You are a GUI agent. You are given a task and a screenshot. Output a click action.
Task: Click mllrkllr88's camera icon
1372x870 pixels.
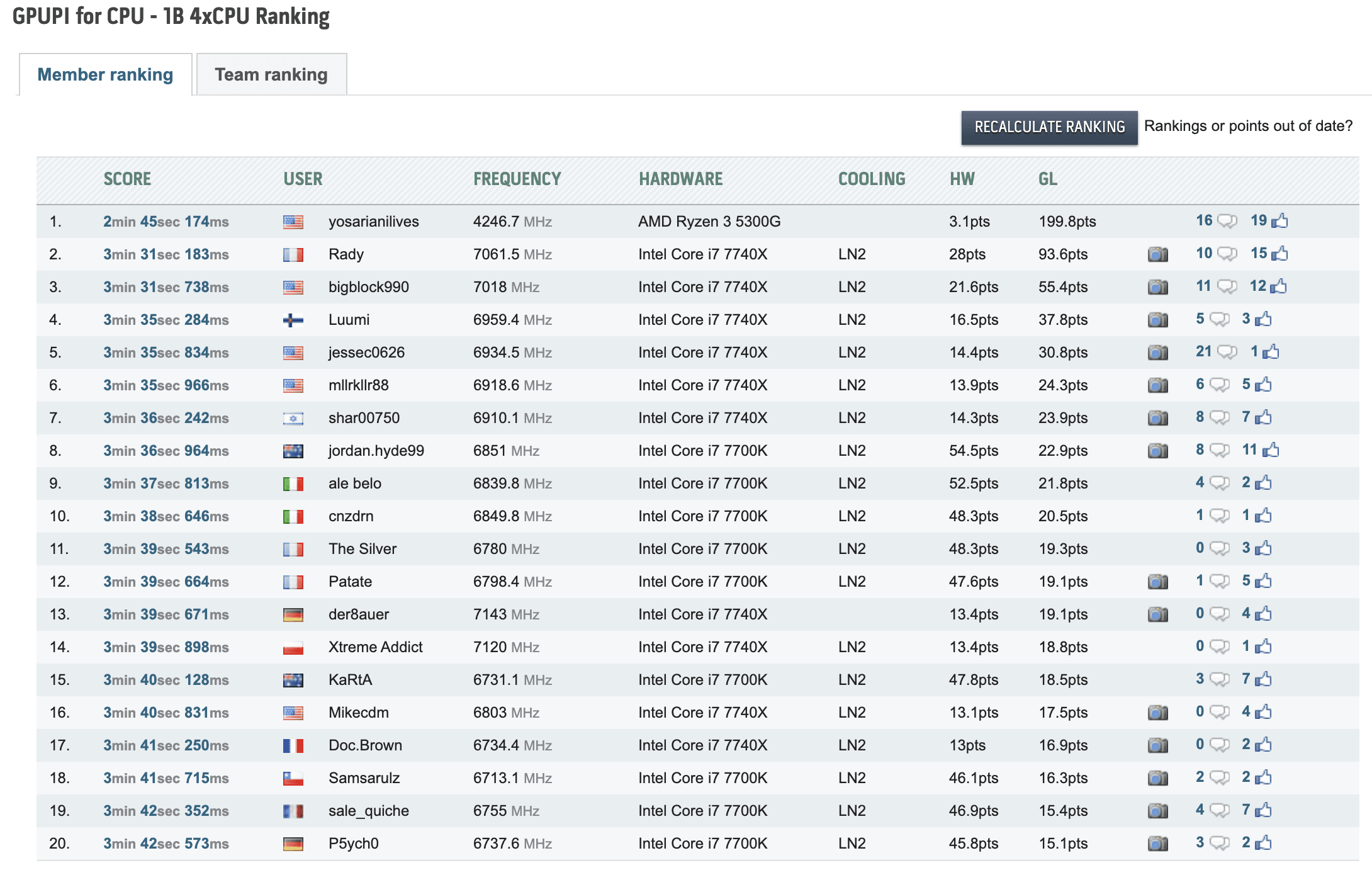[1157, 385]
